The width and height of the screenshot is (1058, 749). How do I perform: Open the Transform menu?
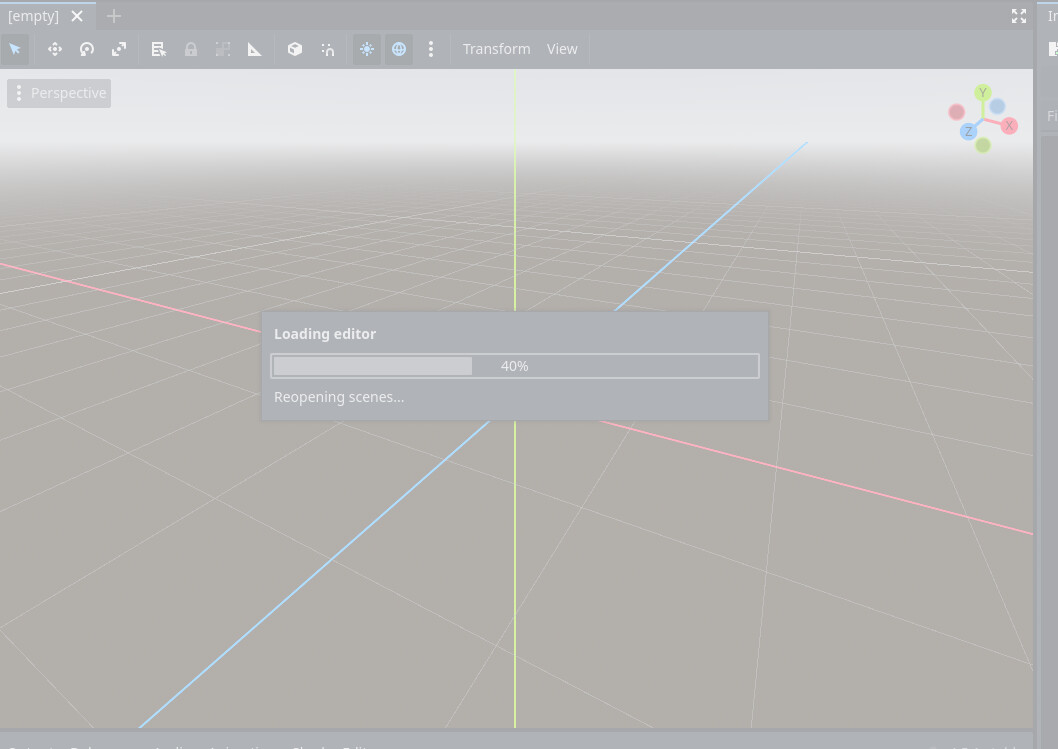point(496,49)
